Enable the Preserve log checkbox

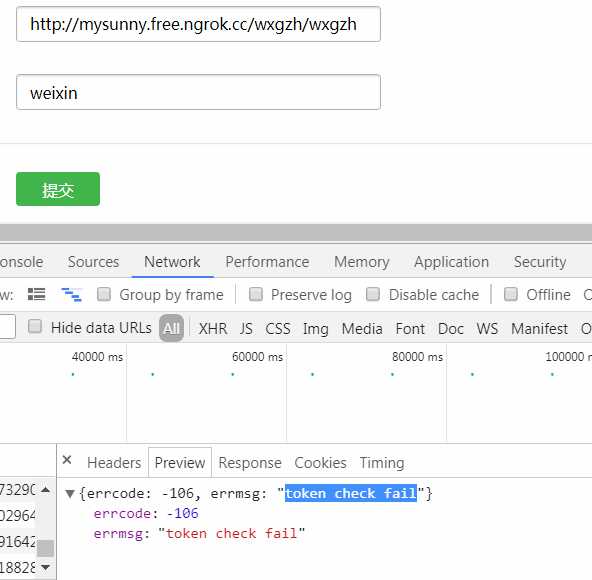point(256,294)
